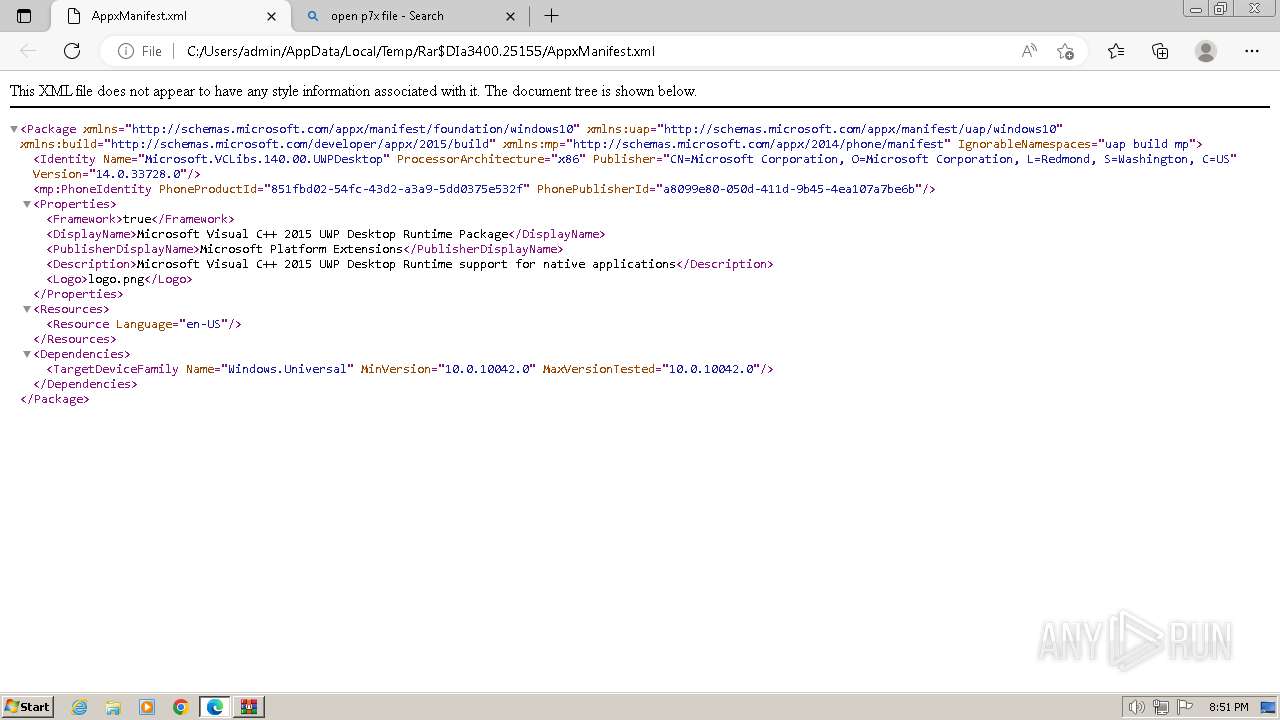Click the DisplayName runtime package text
The width and height of the screenshot is (1280, 720).
[325, 234]
